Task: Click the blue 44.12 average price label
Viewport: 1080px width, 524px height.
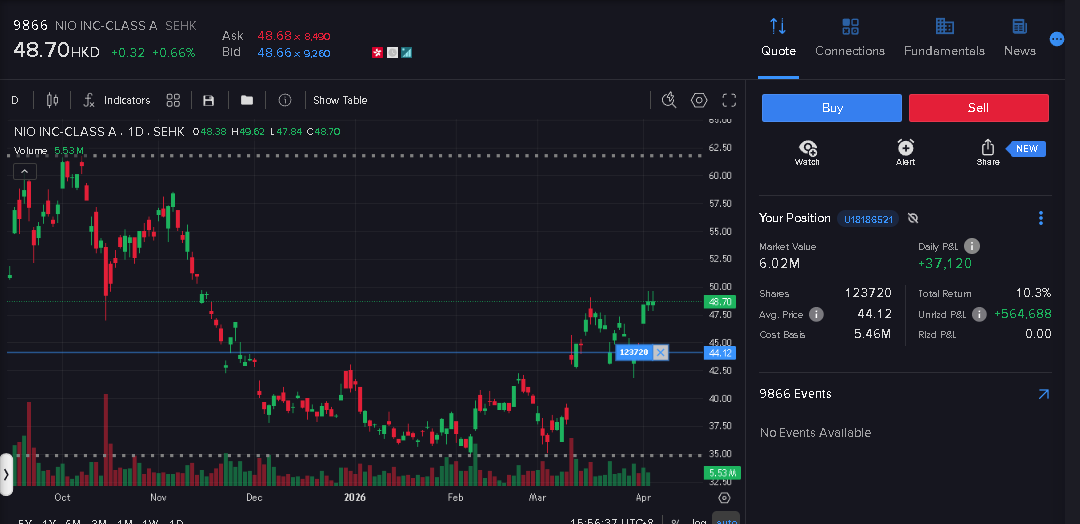Action: click(x=720, y=353)
